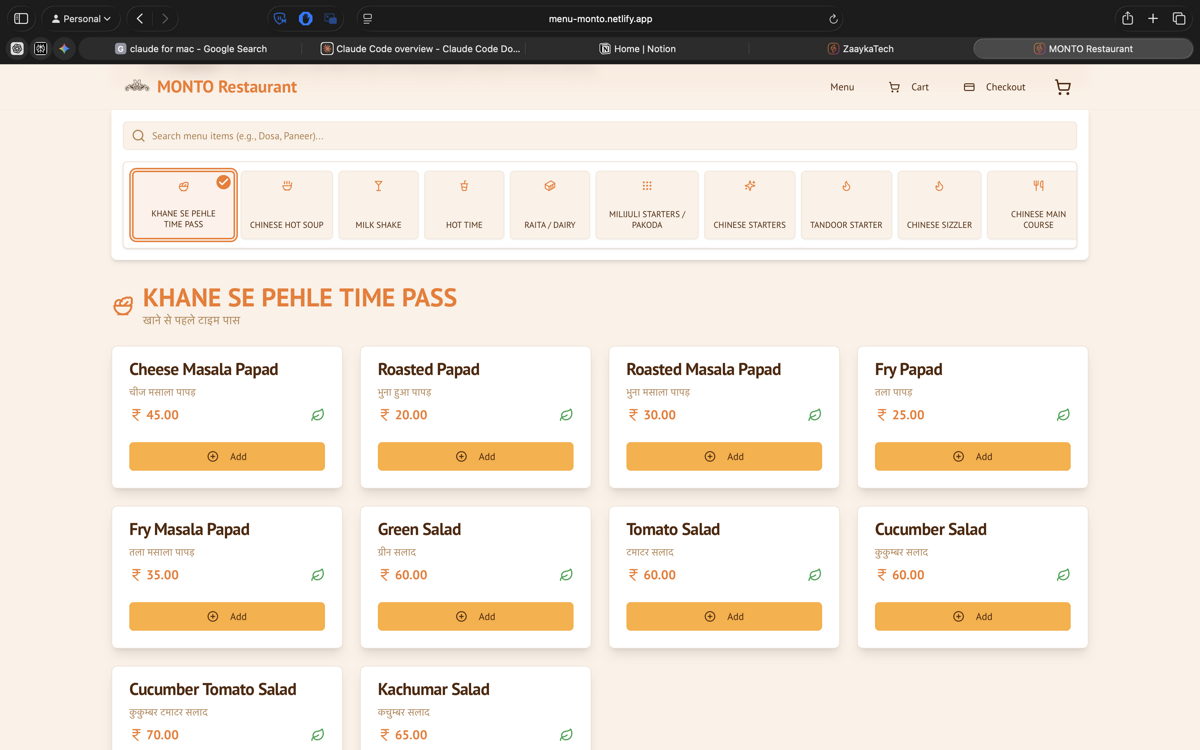The image size is (1200, 750).
Task: Select the Chinese Hot Soup category
Action: pyautogui.click(x=286, y=205)
